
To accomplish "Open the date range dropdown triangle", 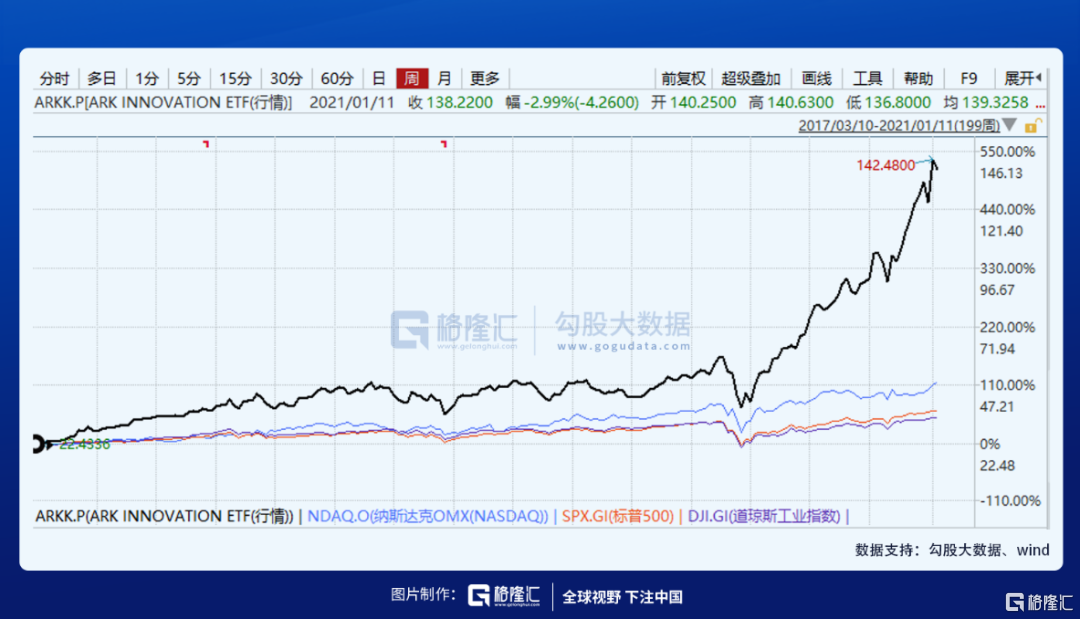I will (x=1010, y=125).
